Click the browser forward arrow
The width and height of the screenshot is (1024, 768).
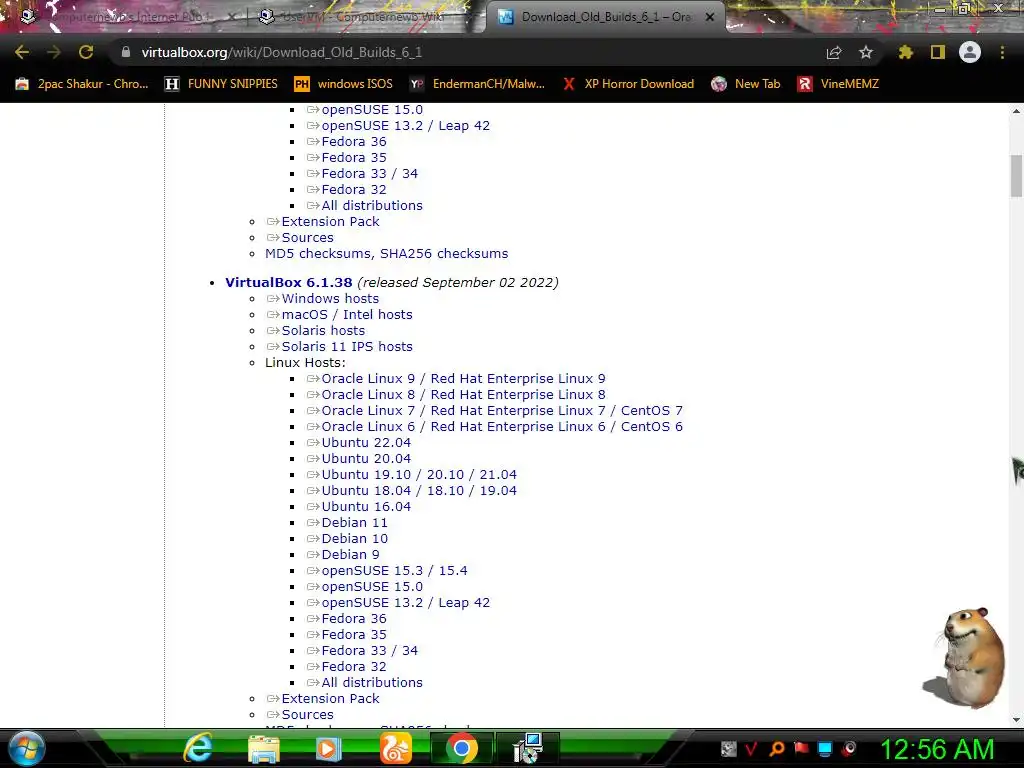54,52
